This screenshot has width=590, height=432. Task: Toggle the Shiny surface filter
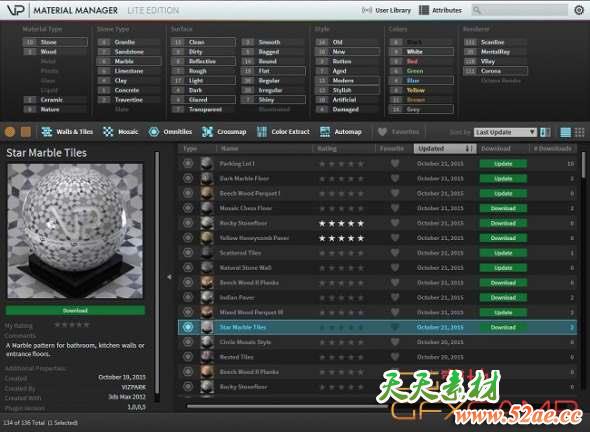tap(274, 100)
